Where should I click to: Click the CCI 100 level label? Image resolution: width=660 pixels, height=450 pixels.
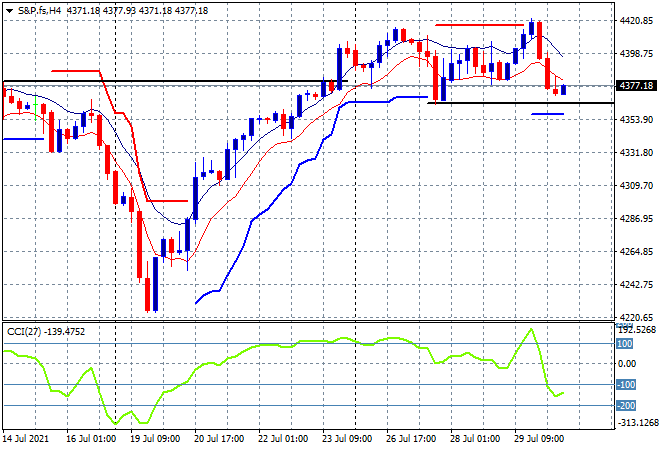(625, 344)
